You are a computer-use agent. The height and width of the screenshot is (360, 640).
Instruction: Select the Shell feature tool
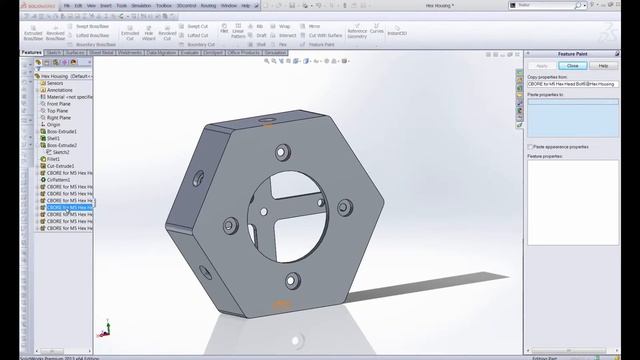(257, 44)
